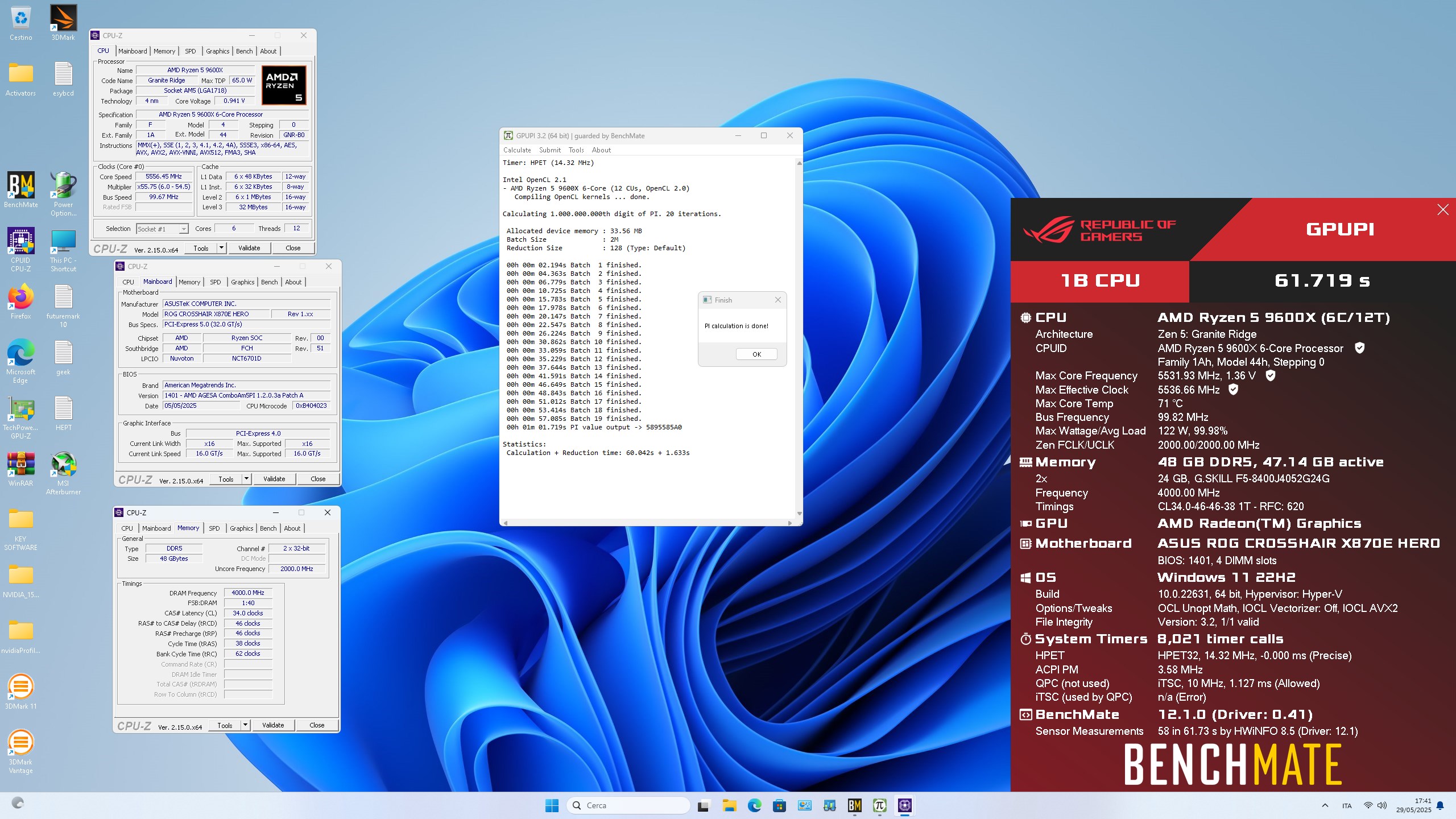Open the Tools menu in GPUPI

coord(576,150)
